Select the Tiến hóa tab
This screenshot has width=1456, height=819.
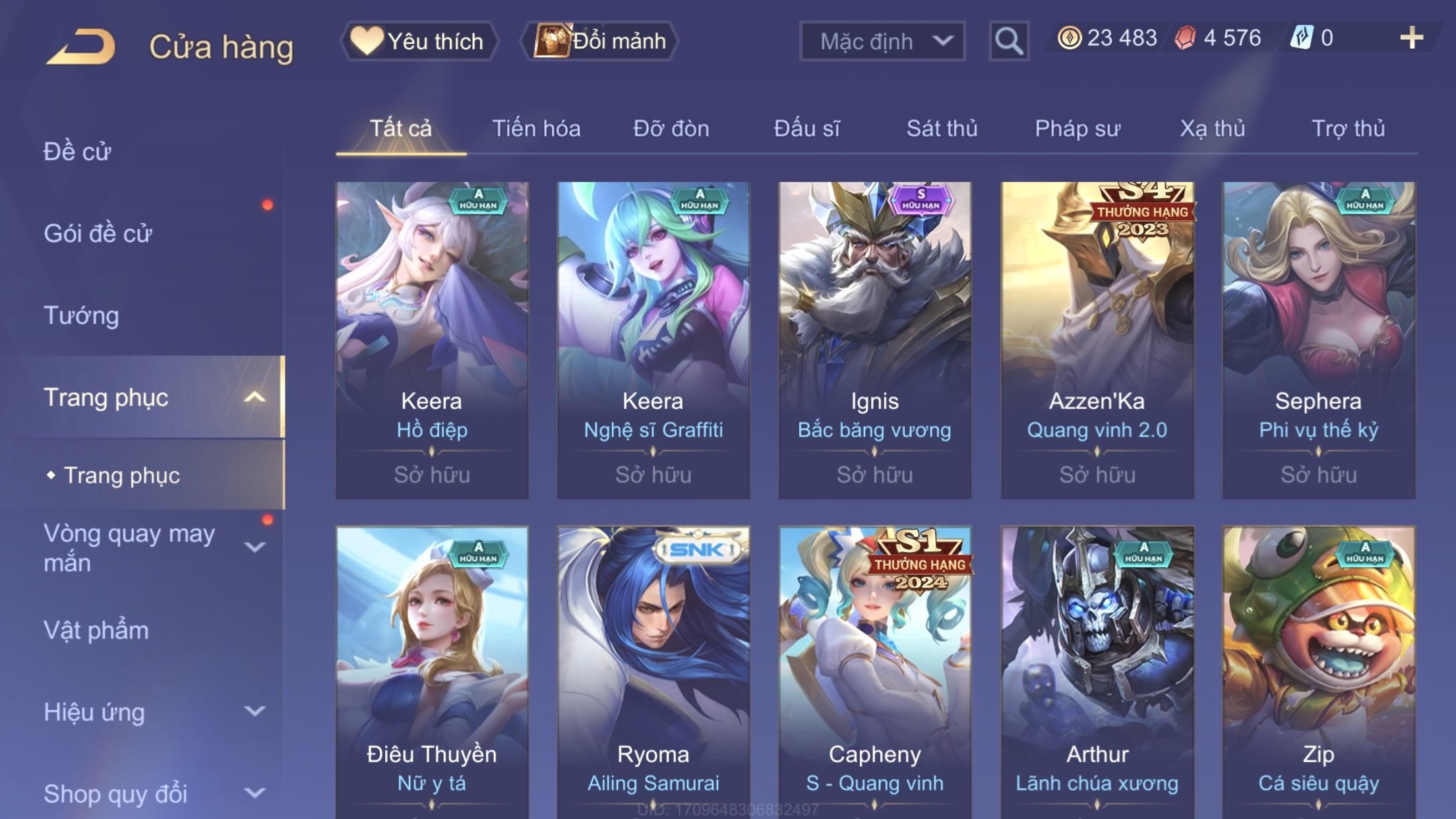pyautogui.click(x=536, y=128)
